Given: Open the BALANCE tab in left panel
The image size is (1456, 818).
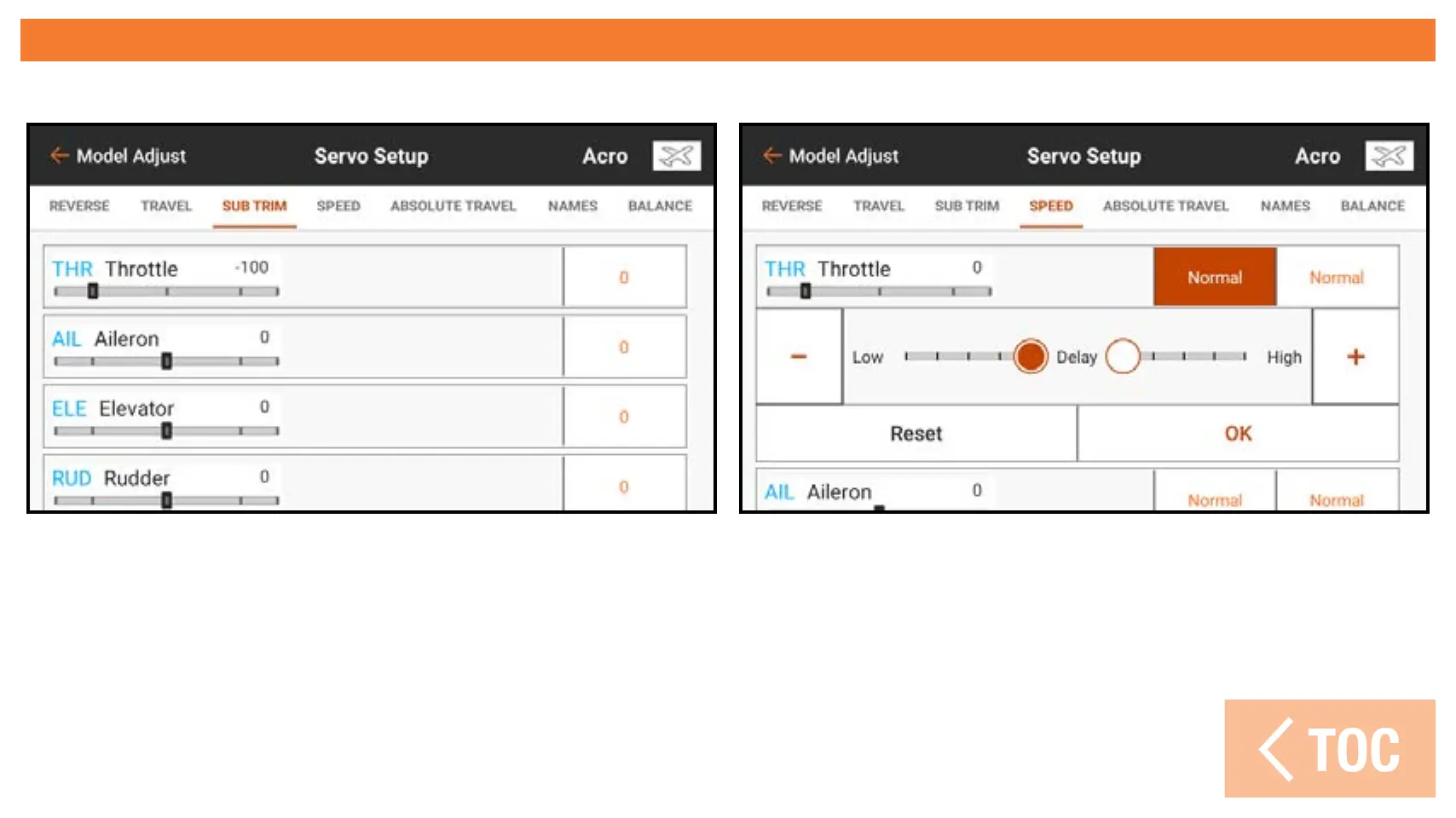Looking at the screenshot, I should (x=660, y=206).
